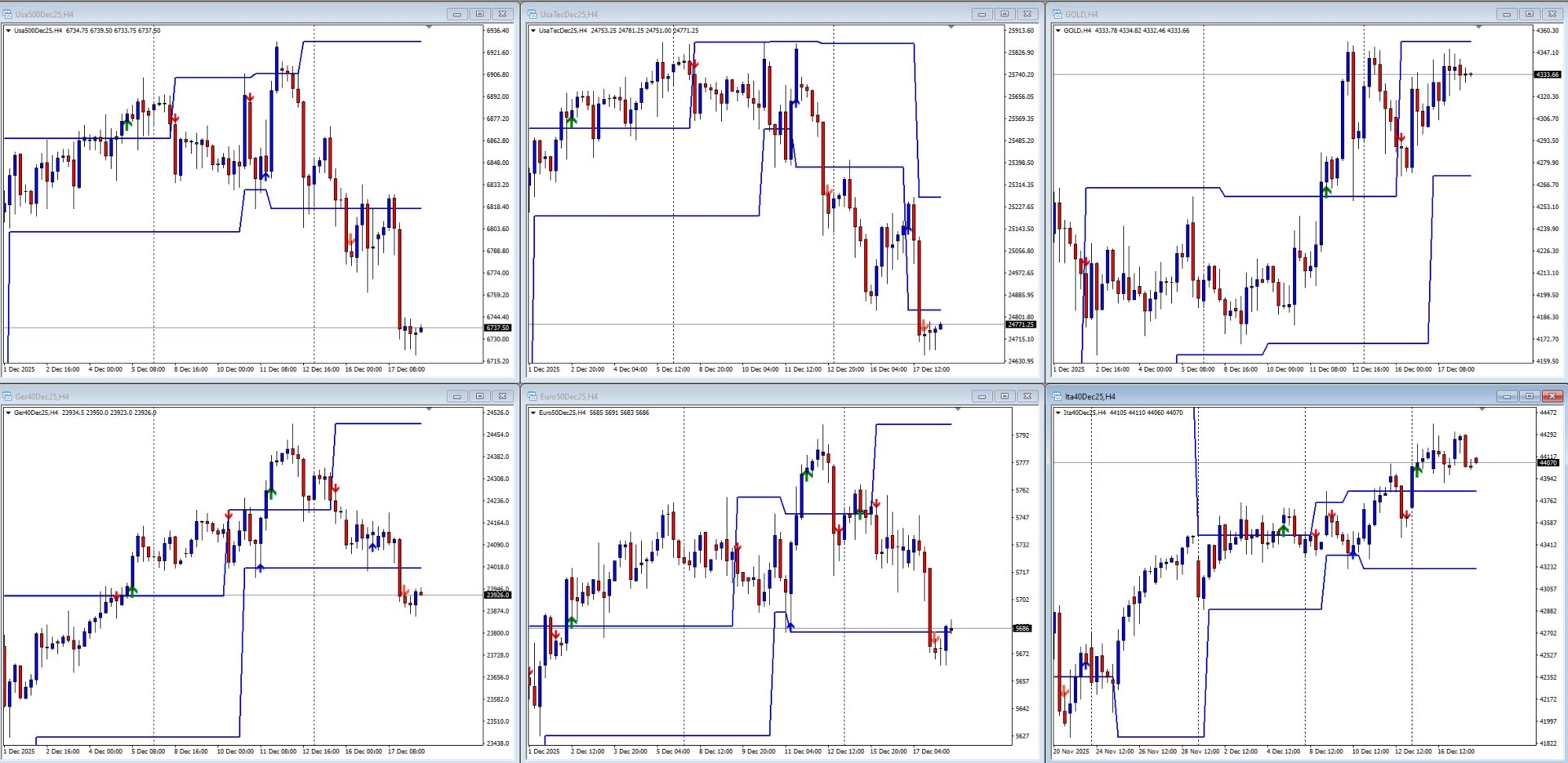This screenshot has height=763, width=1568.
Task: Expand the triangle beside Usa500Dec25,H4 chart label
Action: tap(8, 30)
